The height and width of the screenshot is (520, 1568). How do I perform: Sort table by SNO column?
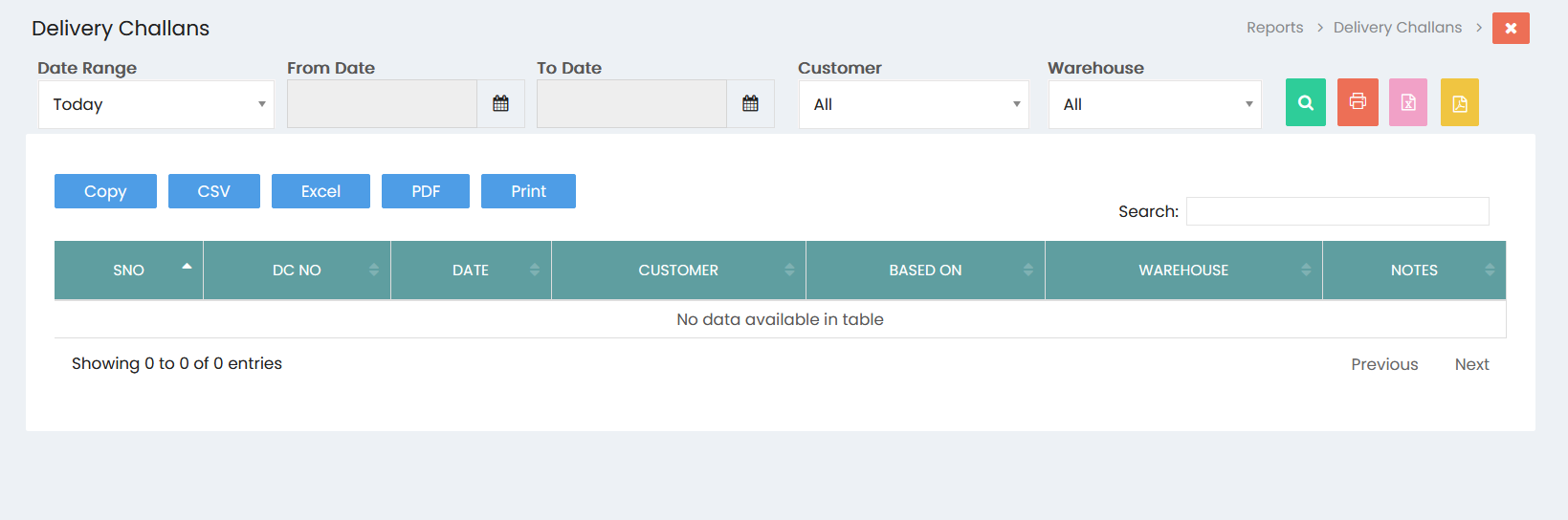pos(128,271)
